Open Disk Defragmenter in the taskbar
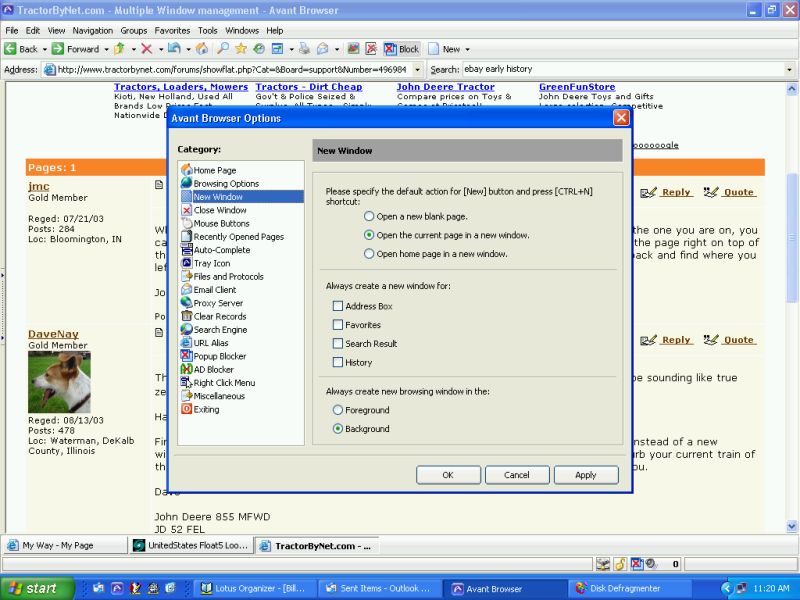The height and width of the screenshot is (600, 800). pos(629,588)
